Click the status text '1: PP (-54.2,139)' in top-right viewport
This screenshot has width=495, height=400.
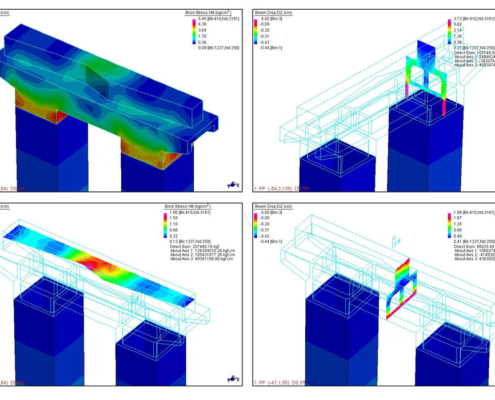(273, 189)
